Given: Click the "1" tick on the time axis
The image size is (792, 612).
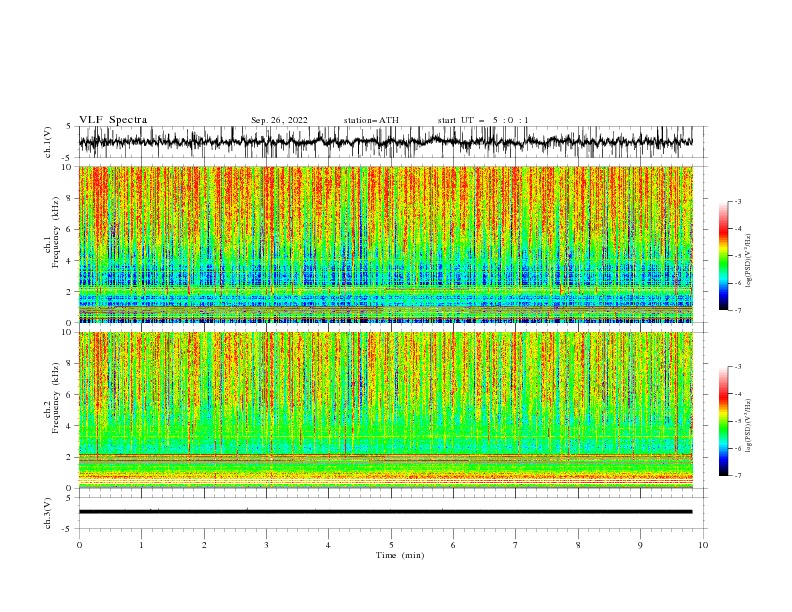Looking at the screenshot, I should point(141,545).
